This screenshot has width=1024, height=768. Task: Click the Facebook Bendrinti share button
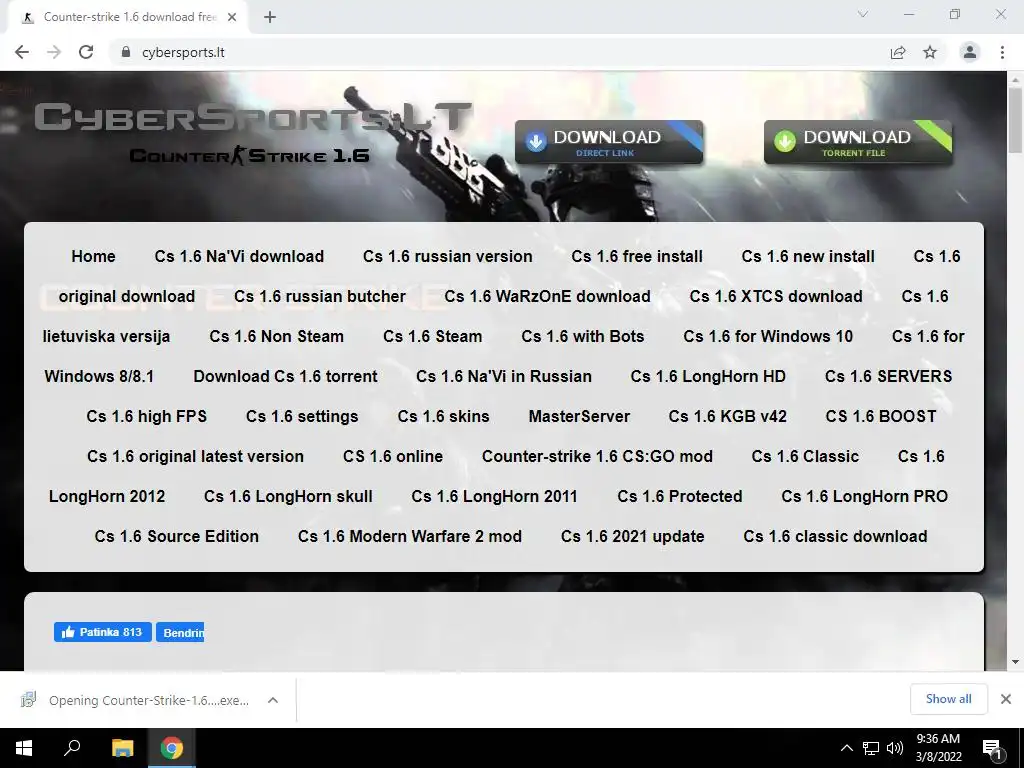180,632
